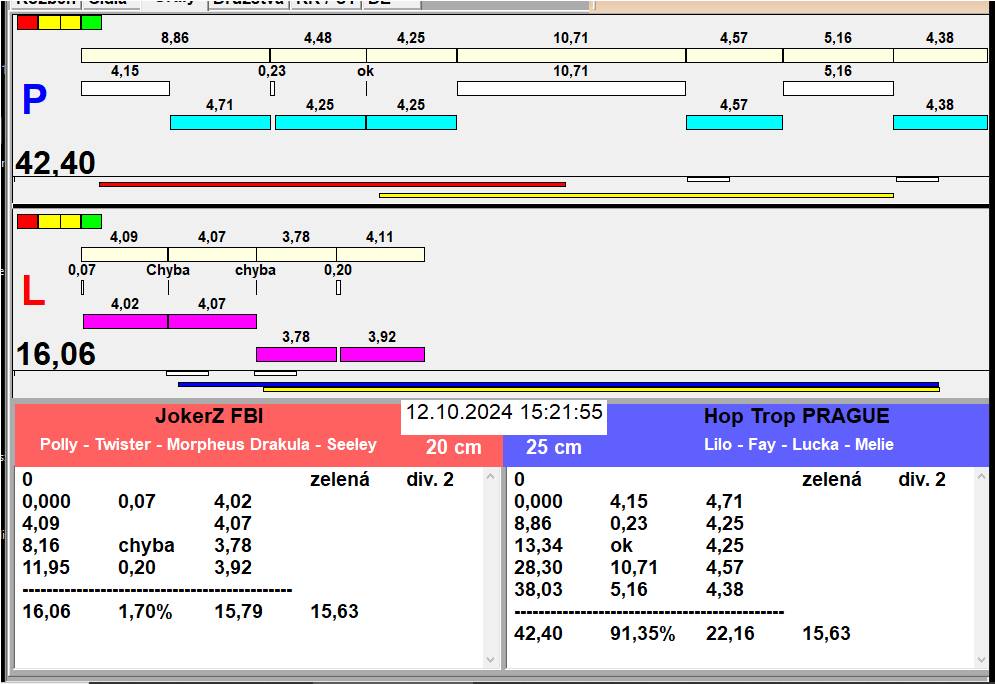
Task: Select the 8,86 beige bar in lane P
Action: (175, 55)
